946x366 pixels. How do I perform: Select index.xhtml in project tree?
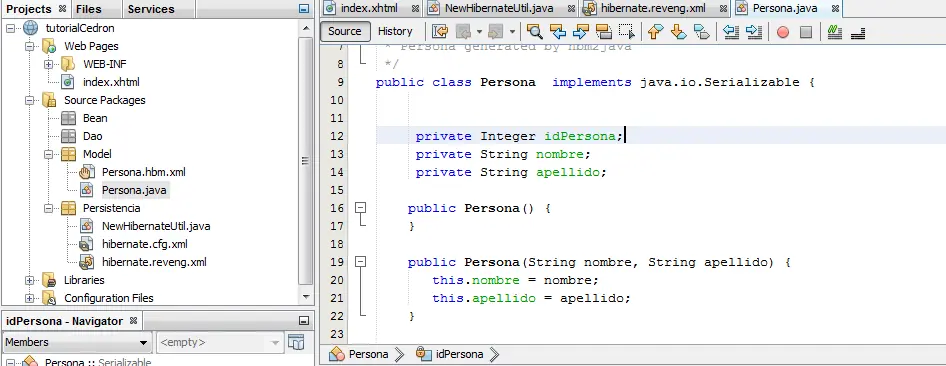(x=111, y=82)
